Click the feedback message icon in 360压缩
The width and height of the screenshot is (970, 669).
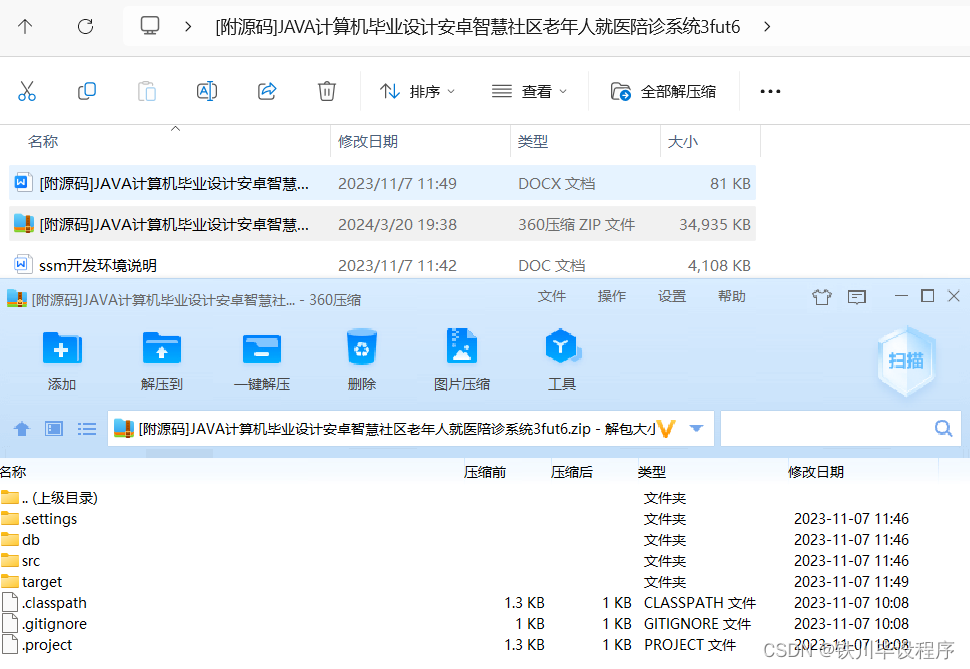tap(857, 297)
